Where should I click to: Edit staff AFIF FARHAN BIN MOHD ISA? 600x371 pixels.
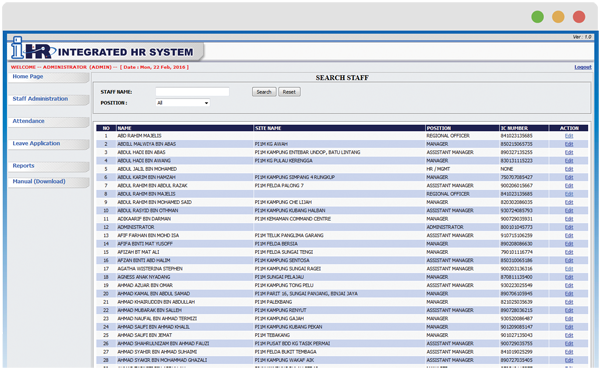569,236
